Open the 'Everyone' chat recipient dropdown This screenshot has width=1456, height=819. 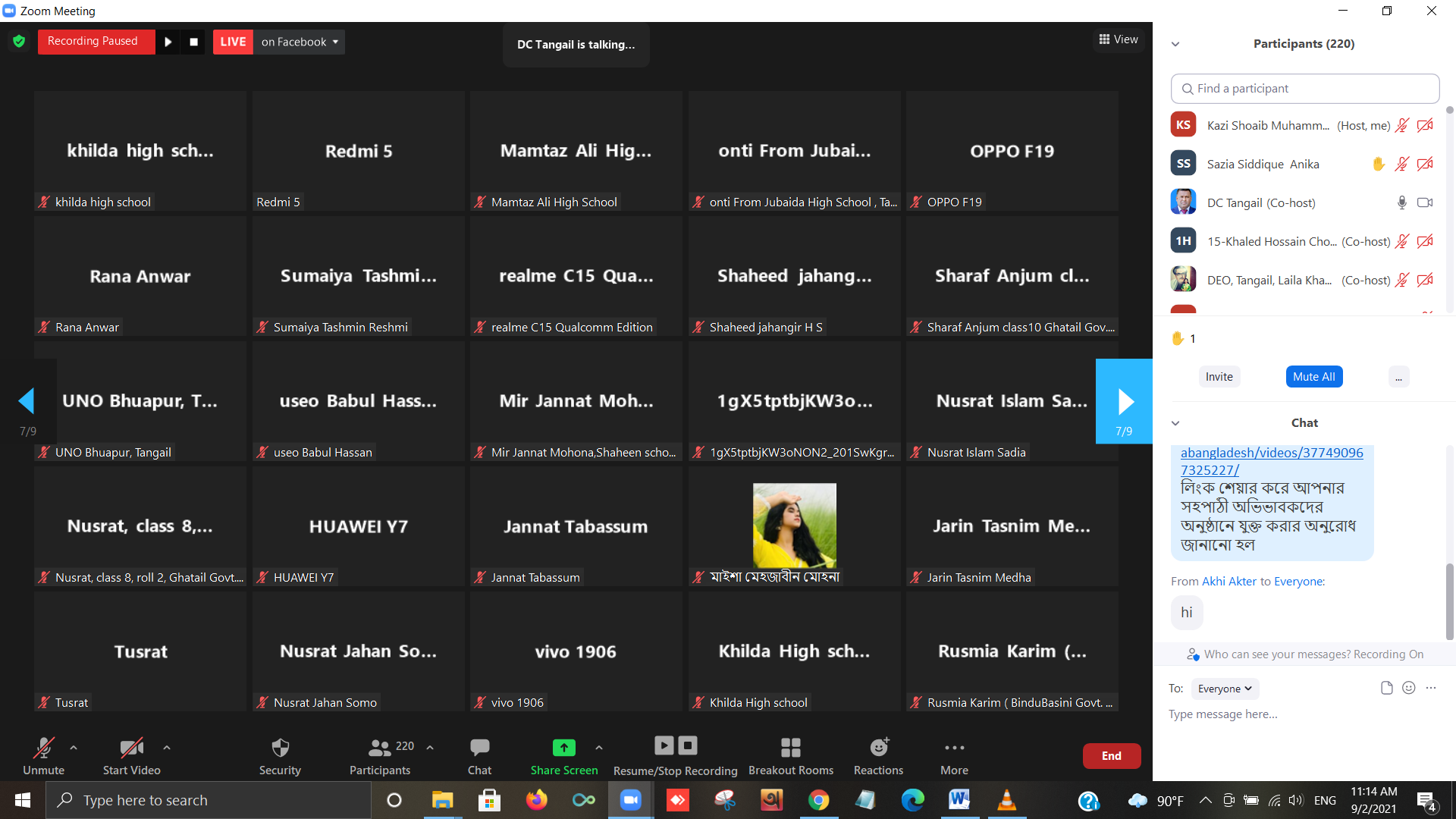click(1225, 689)
